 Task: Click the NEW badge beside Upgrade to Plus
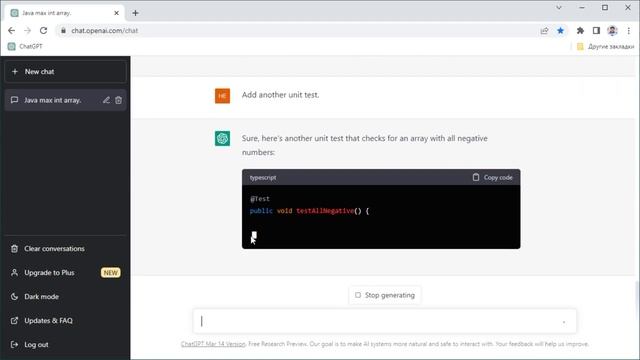(x=111, y=273)
